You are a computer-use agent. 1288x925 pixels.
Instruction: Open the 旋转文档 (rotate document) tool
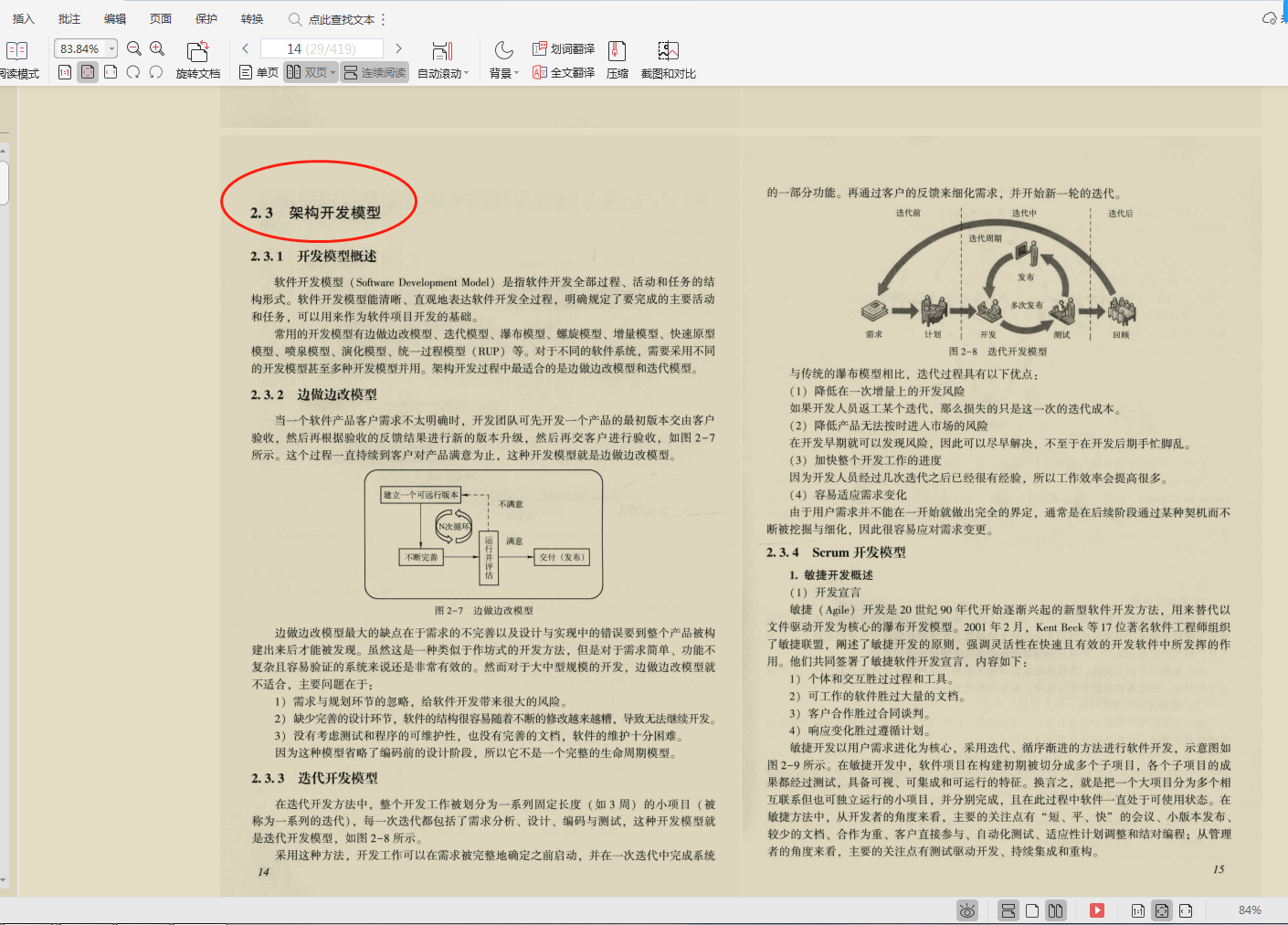click(197, 58)
